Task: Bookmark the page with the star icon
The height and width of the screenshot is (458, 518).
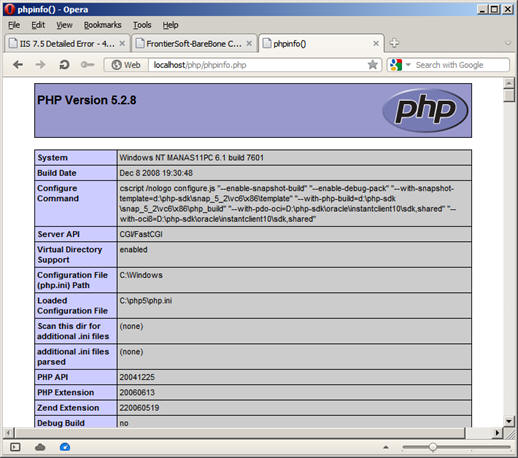Action: pyautogui.click(x=372, y=64)
